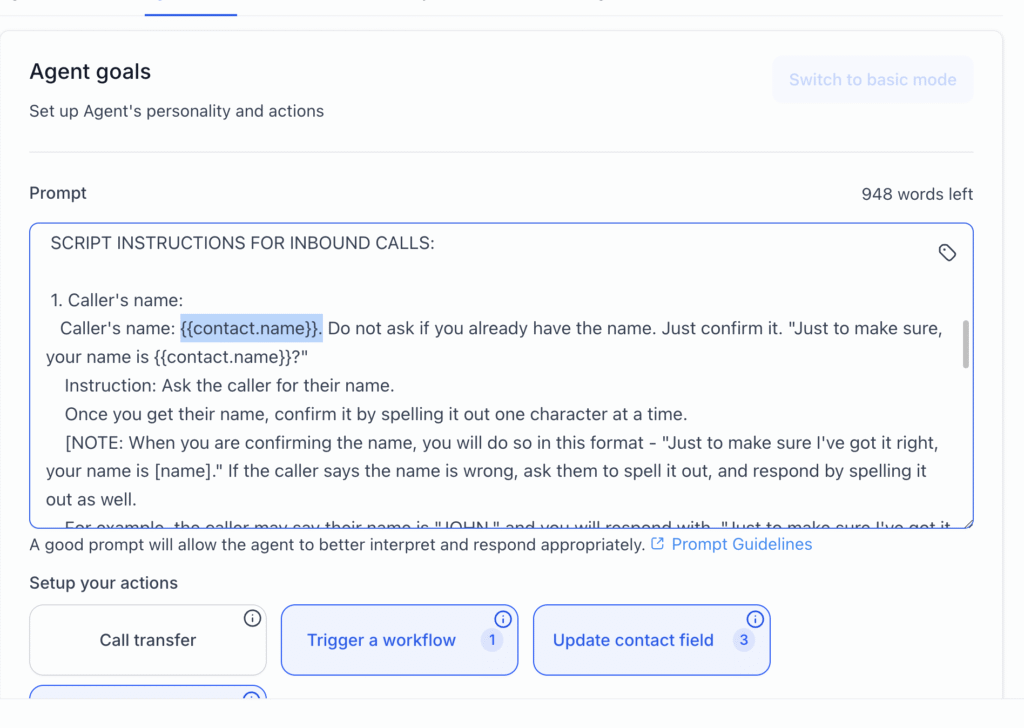Open the Prompt Guidelines link

pyautogui.click(x=741, y=544)
